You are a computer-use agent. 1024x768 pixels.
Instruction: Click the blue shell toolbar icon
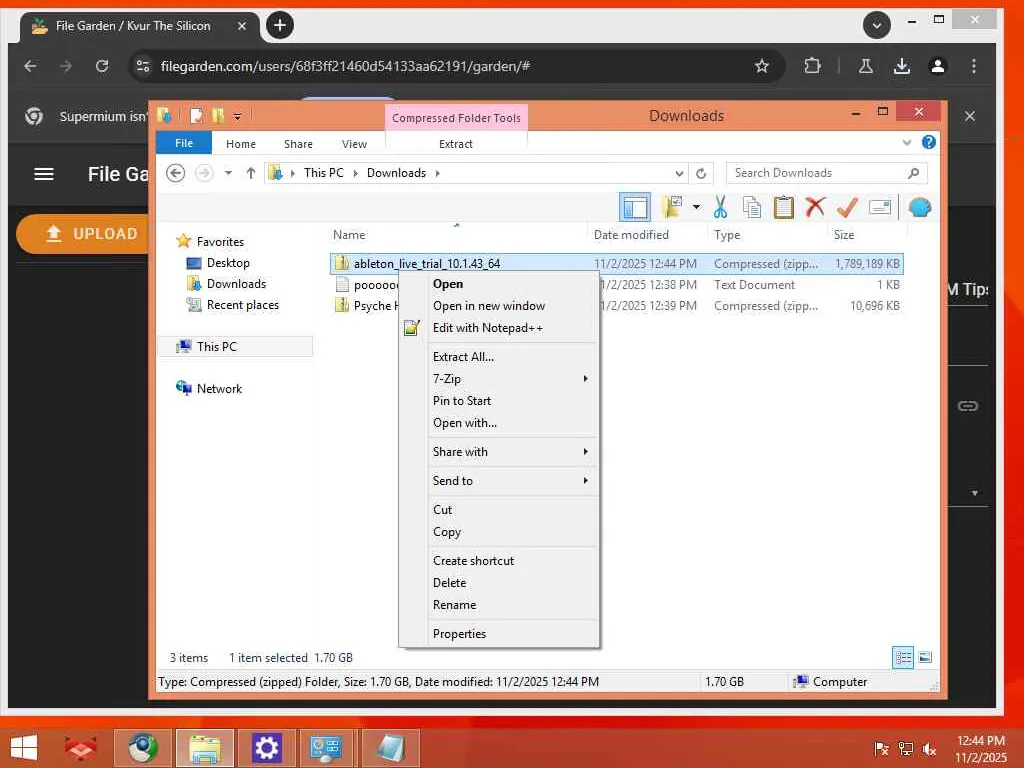[920, 207]
